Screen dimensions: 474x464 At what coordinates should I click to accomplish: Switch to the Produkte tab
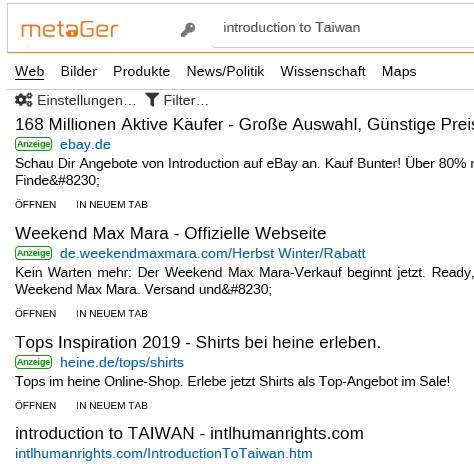coord(142,72)
